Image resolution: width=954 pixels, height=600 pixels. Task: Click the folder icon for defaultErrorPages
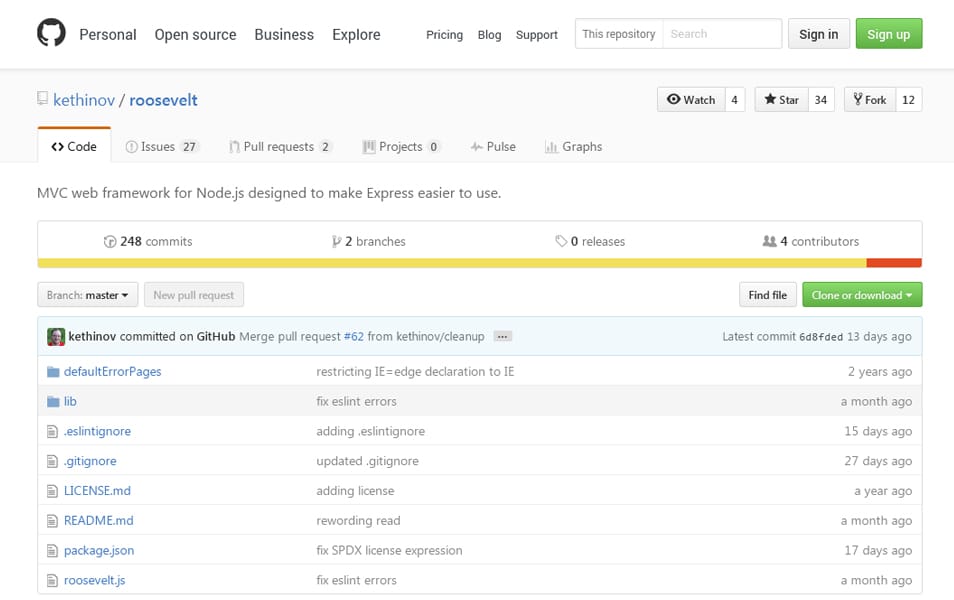(53, 372)
